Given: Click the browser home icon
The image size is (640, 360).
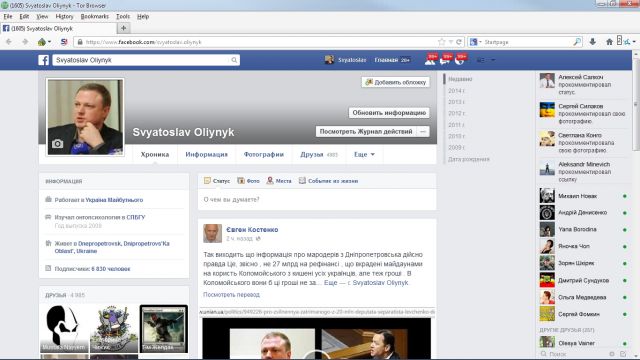Looking at the screenshot, I should (x=609, y=42).
